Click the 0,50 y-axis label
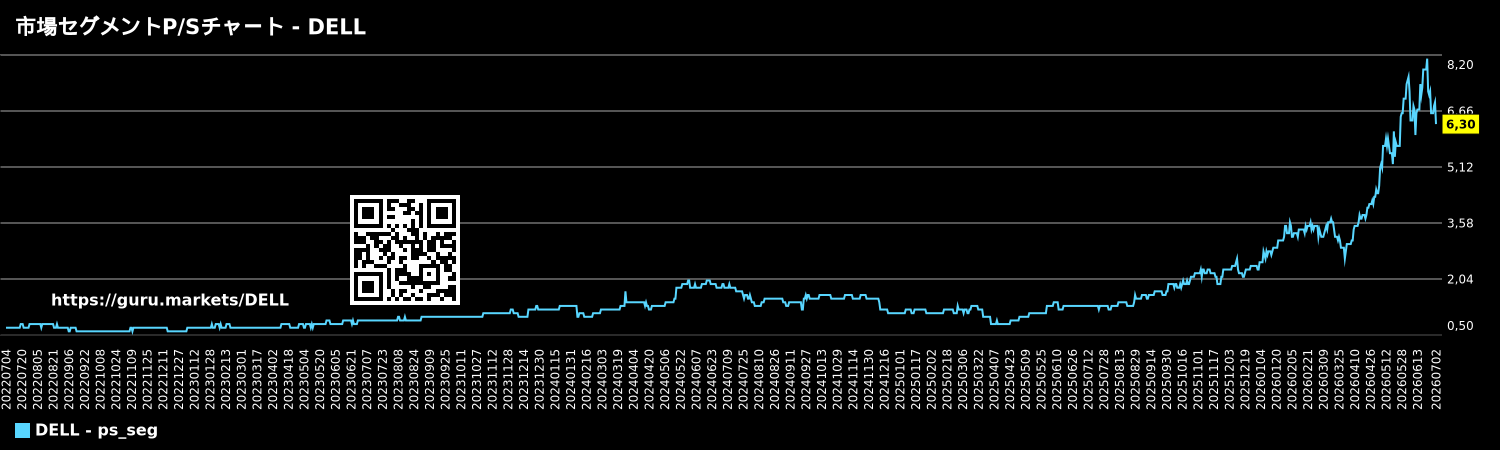Viewport: 1500px width, 450px height. click(1460, 326)
